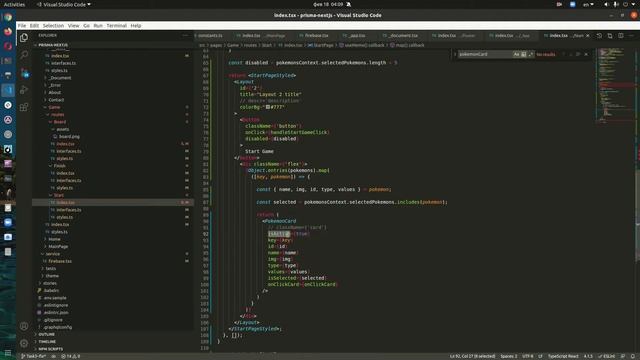Switch to the _app.tsx tab
The width and height of the screenshot is (640, 360).
pos(357,36)
